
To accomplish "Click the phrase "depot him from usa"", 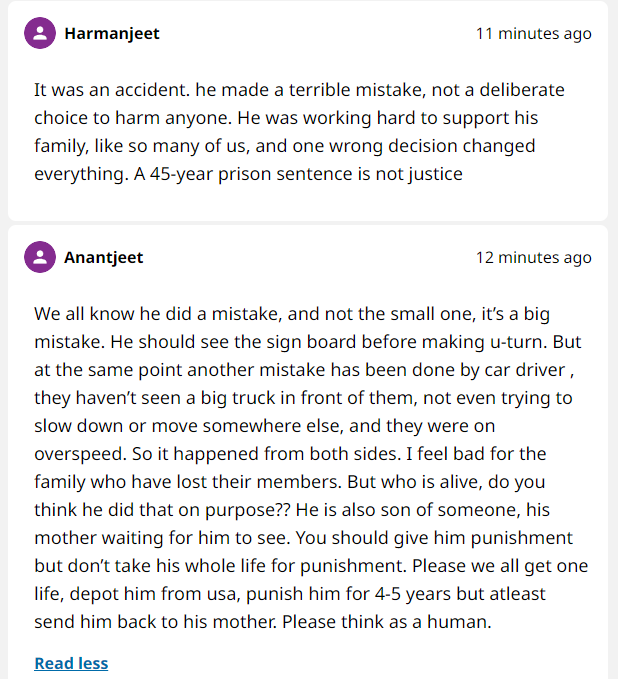I will tap(155, 593).
